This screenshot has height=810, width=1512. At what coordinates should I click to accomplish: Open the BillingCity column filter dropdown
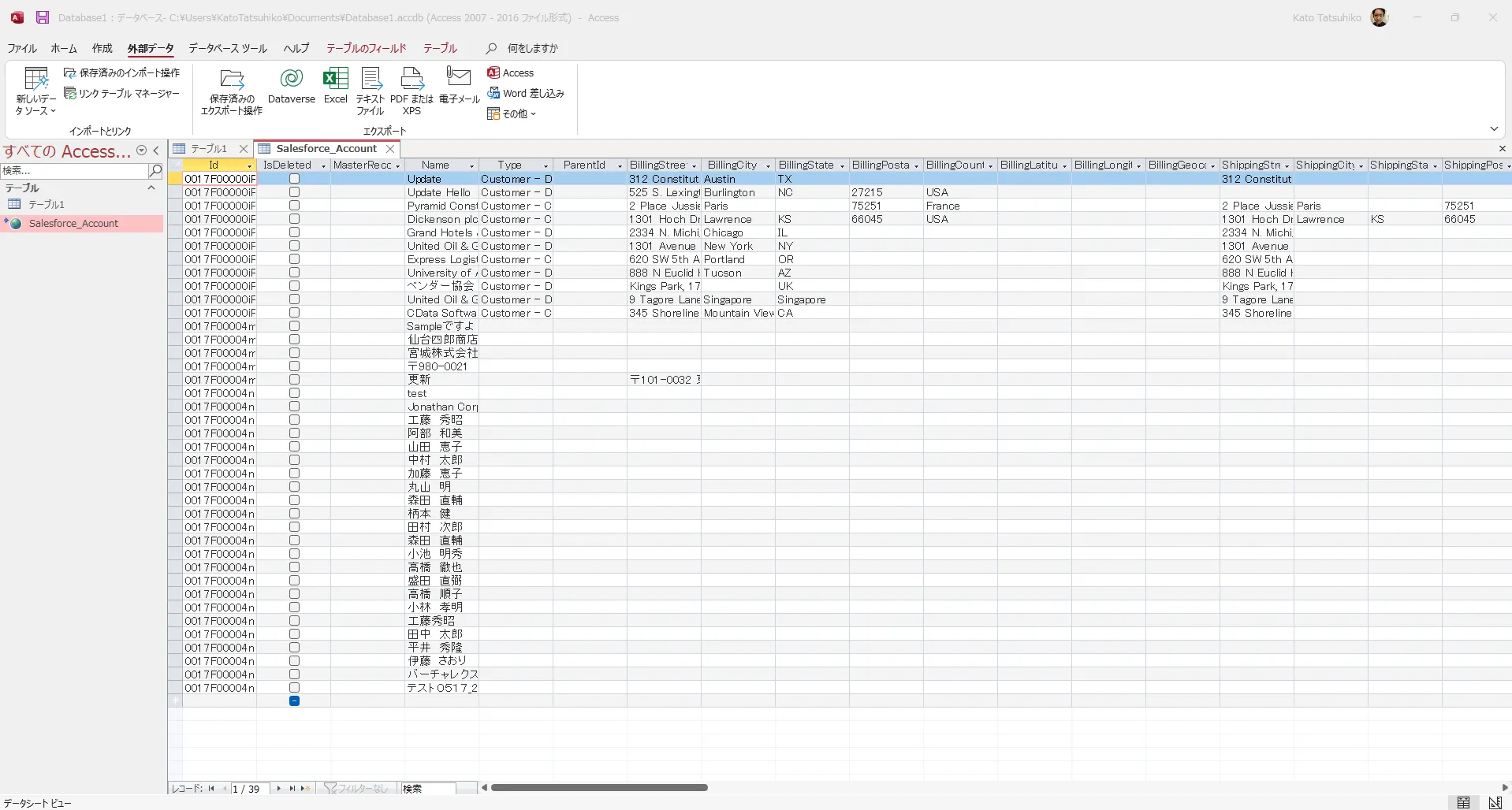tap(767, 165)
